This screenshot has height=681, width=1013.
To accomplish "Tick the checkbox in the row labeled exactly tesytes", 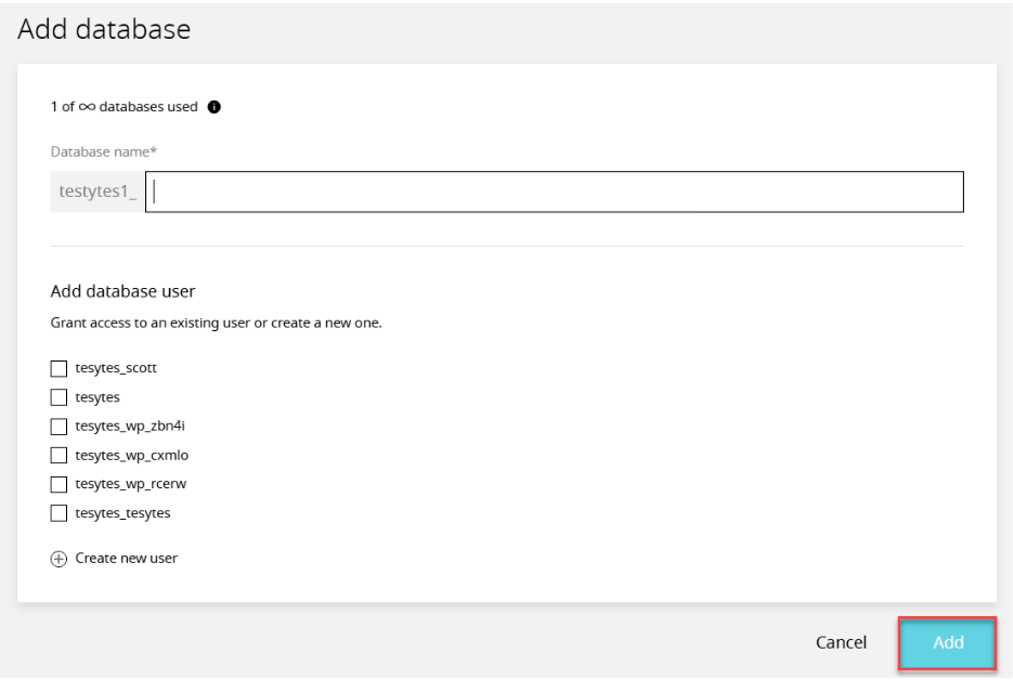I will 59,397.
